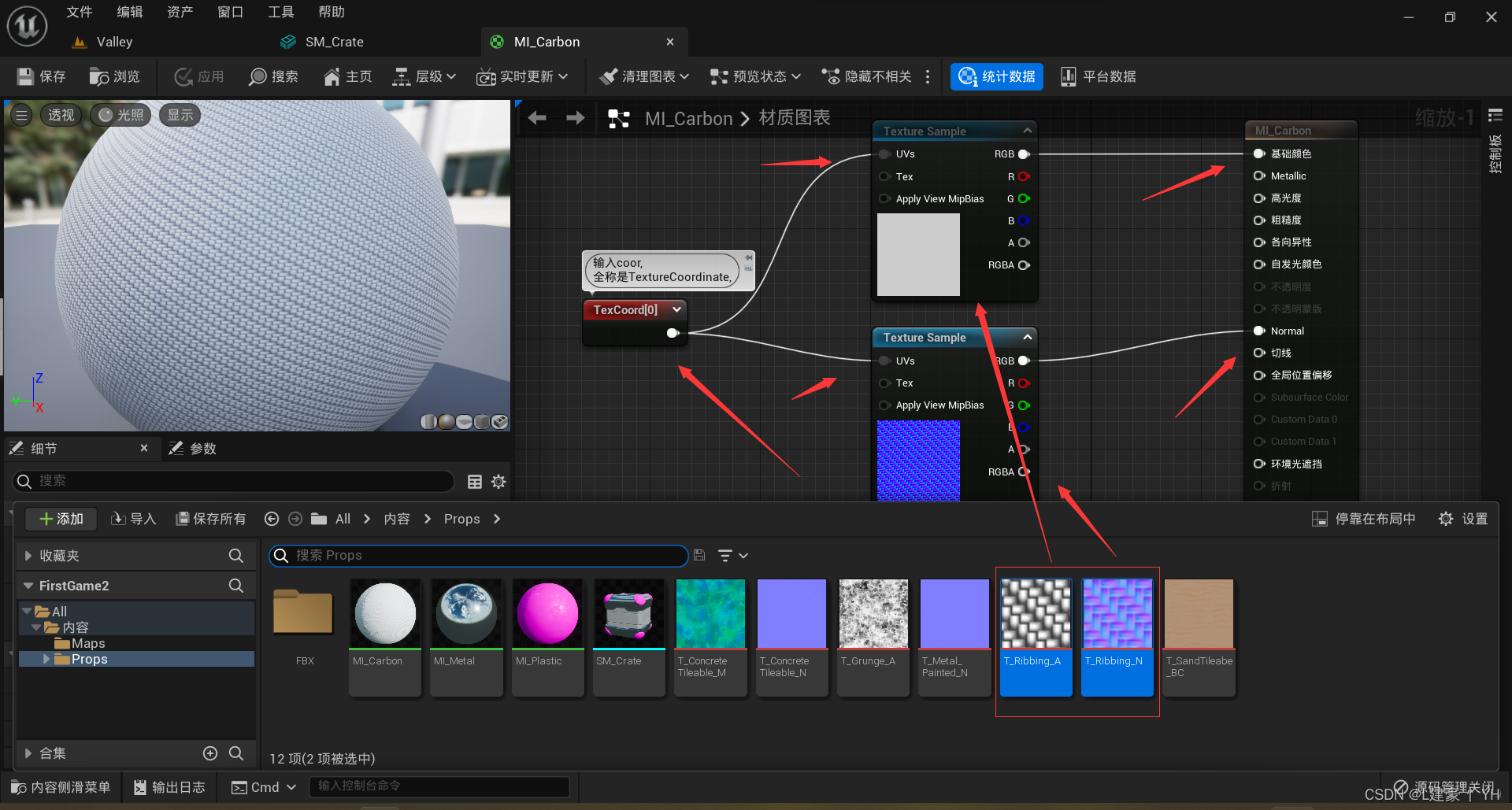Toggle the 统计数据 stats button
1512x810 pixels.
(x=997, y=76)
